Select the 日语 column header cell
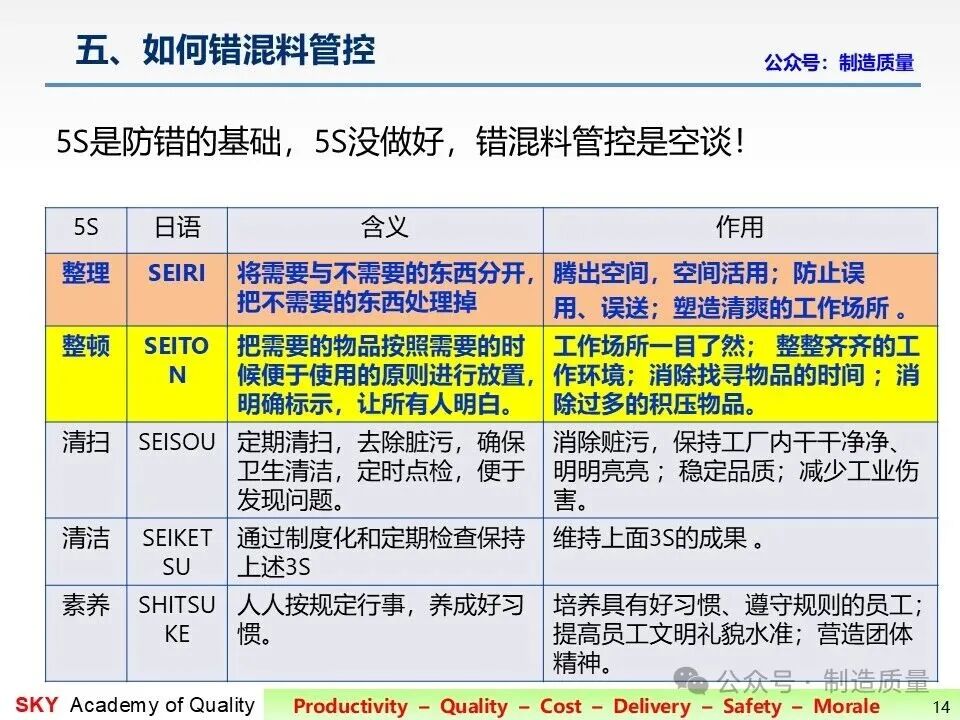The height and width of the screenshot is (720, 960). 177,229
